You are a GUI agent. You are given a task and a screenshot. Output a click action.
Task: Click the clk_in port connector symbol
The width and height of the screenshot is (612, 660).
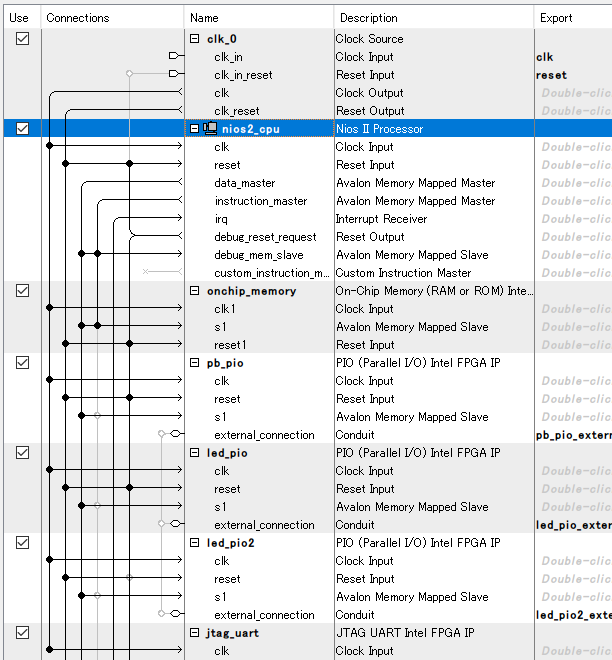click(174, 56)
